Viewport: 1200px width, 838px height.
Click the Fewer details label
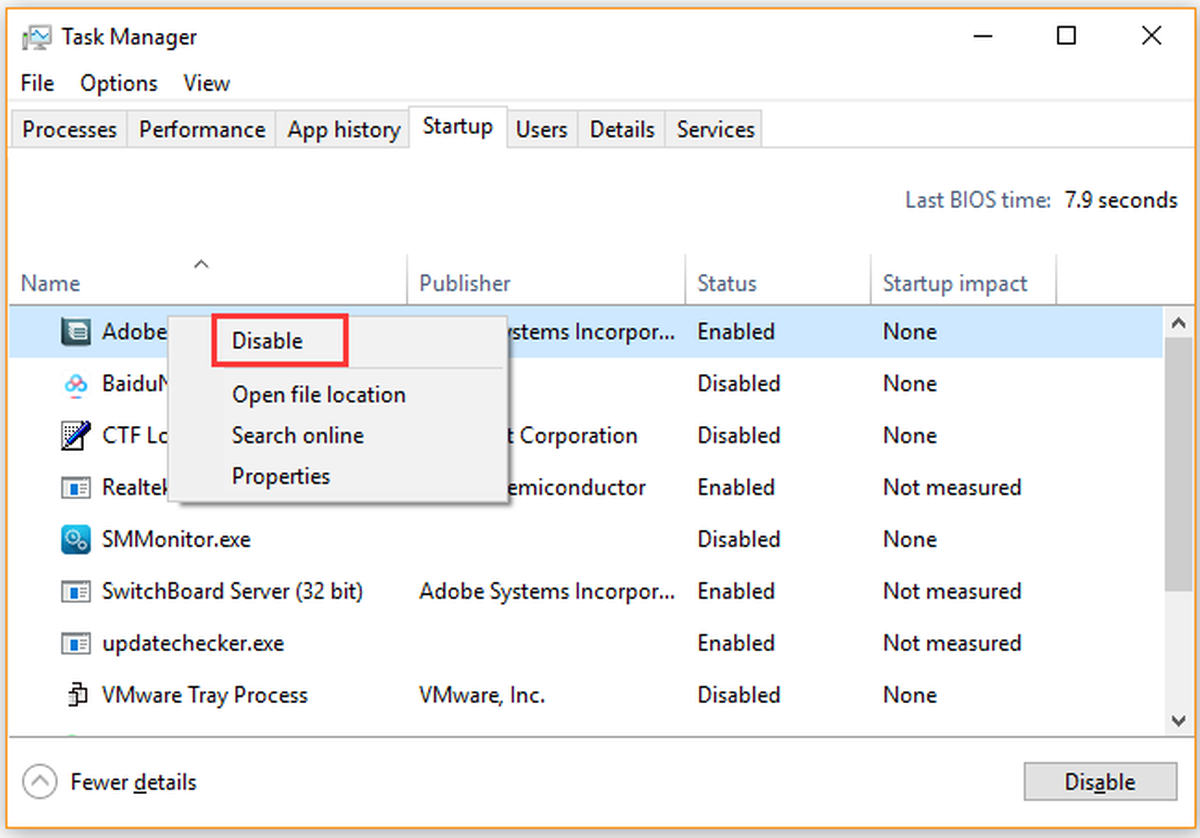coord(133,782)
